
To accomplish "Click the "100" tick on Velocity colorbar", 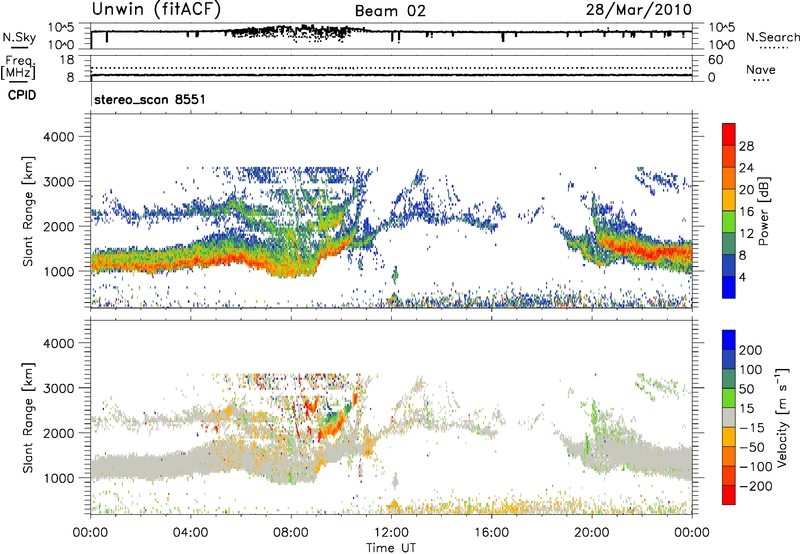I will (751, 369).
